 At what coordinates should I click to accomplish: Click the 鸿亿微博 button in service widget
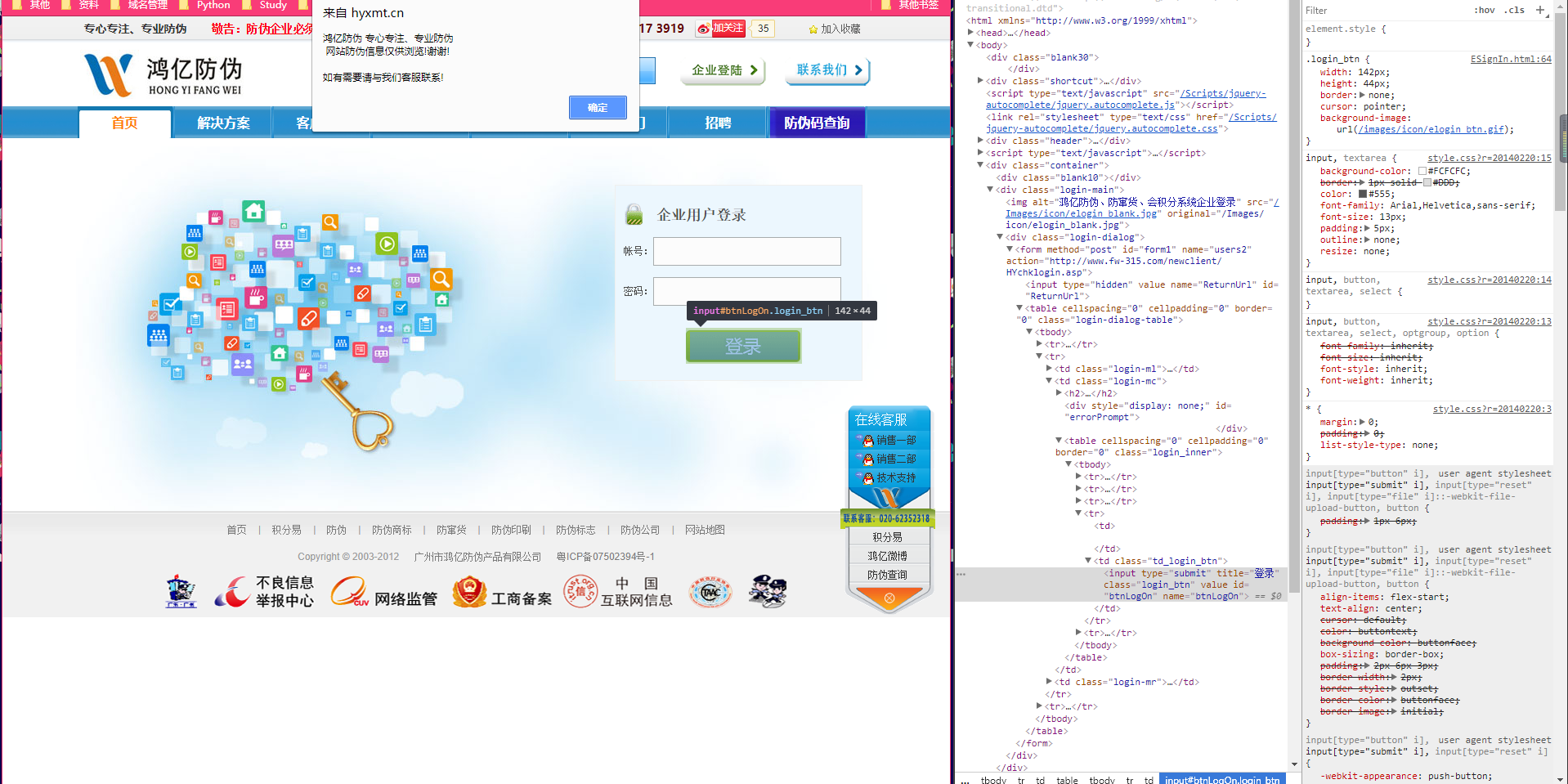point(887,556)
